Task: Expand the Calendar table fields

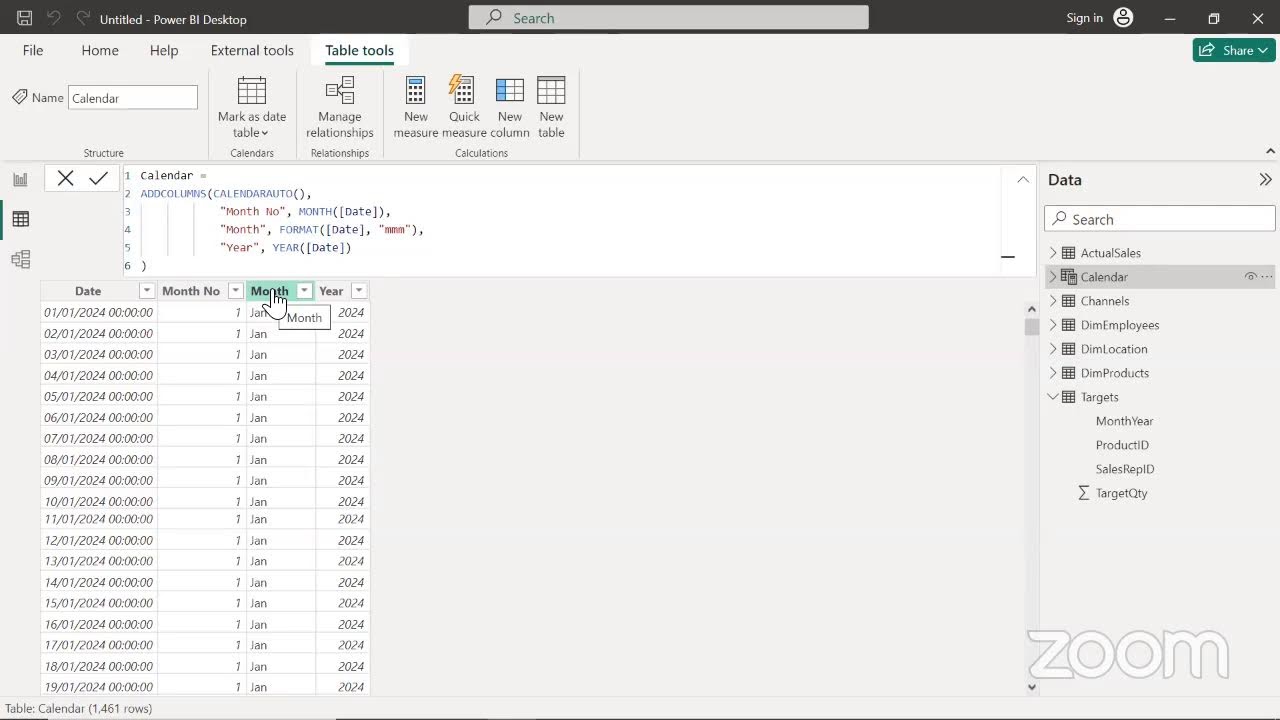Action: [1052, 277]
